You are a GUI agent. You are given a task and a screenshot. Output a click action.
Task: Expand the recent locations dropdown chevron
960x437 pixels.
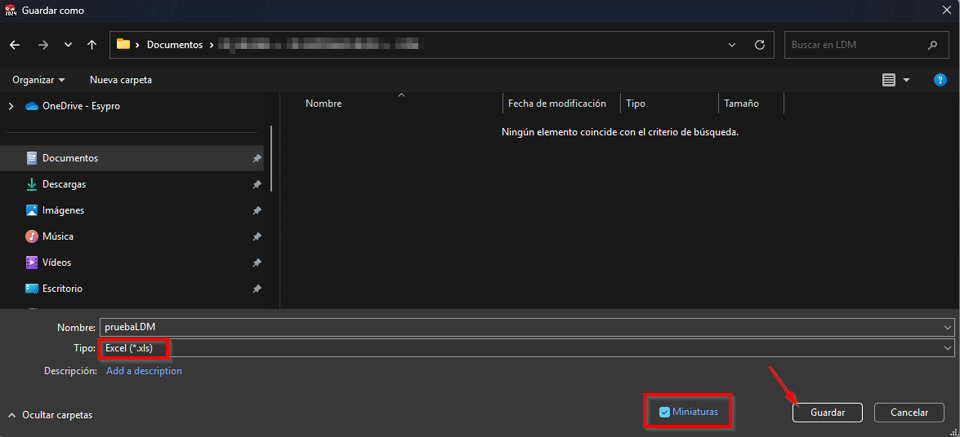pyautogui.click(x=68, y=45)
